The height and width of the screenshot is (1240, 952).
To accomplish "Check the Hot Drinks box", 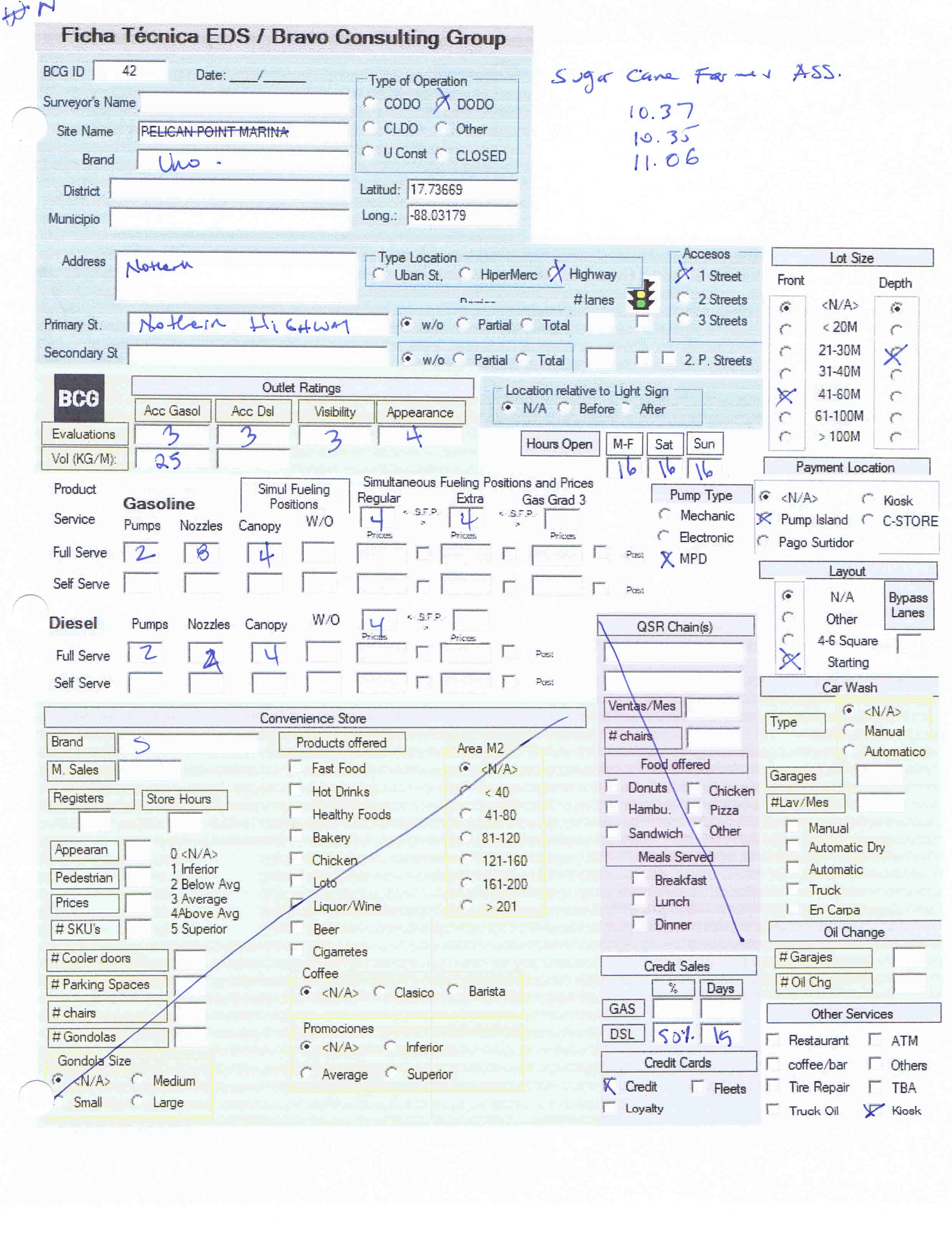I will tap(295, 790).
